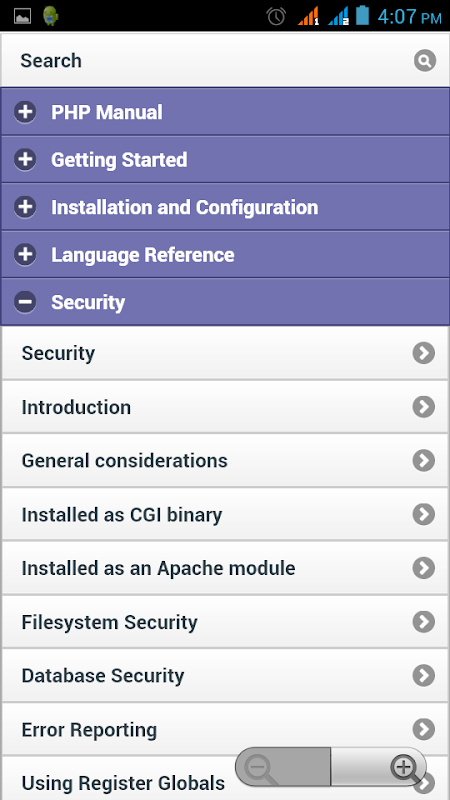Tap the Android debug notification icon

[x=50, y=16]
